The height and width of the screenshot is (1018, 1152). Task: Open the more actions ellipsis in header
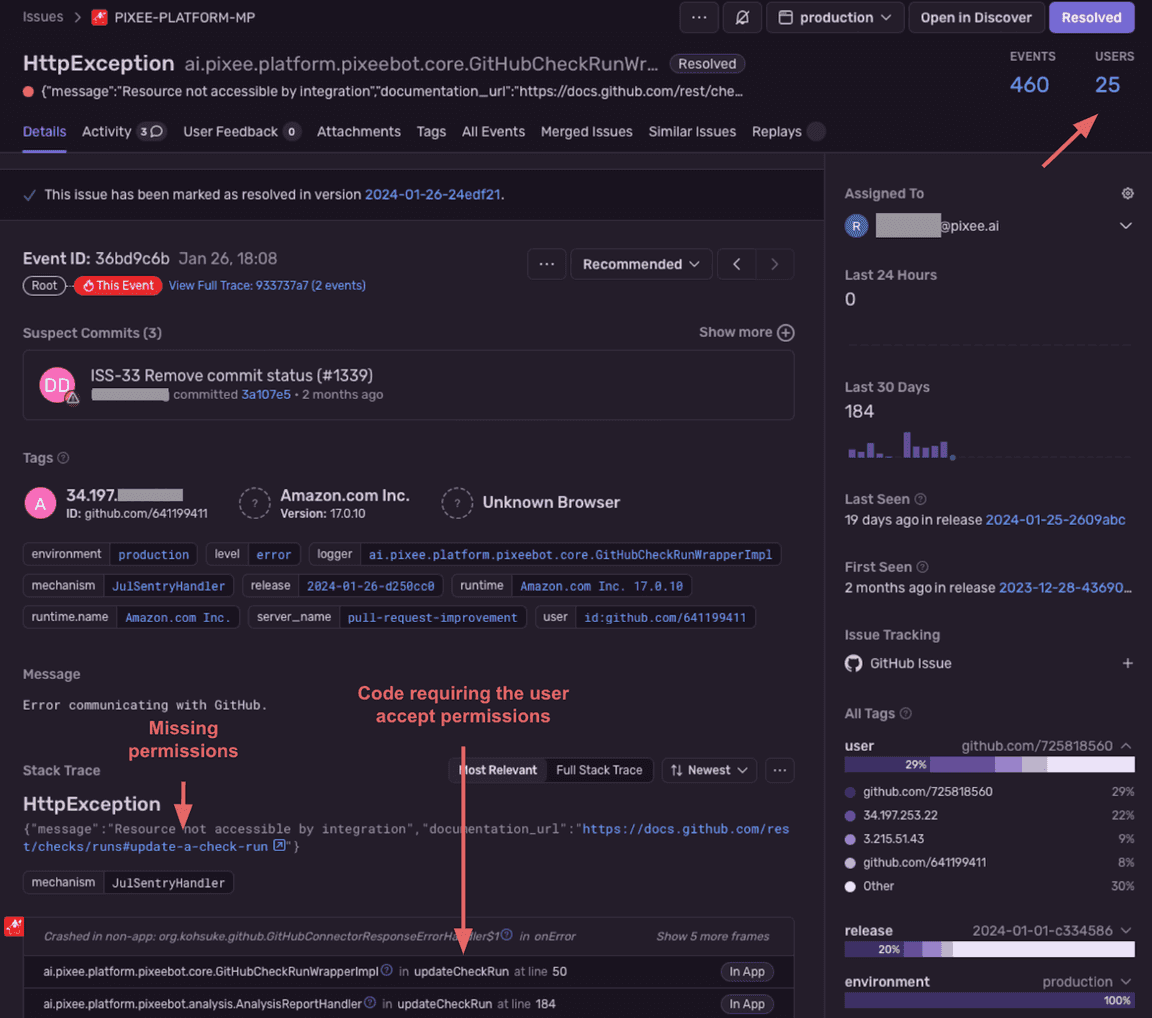[x=699, y=18]
